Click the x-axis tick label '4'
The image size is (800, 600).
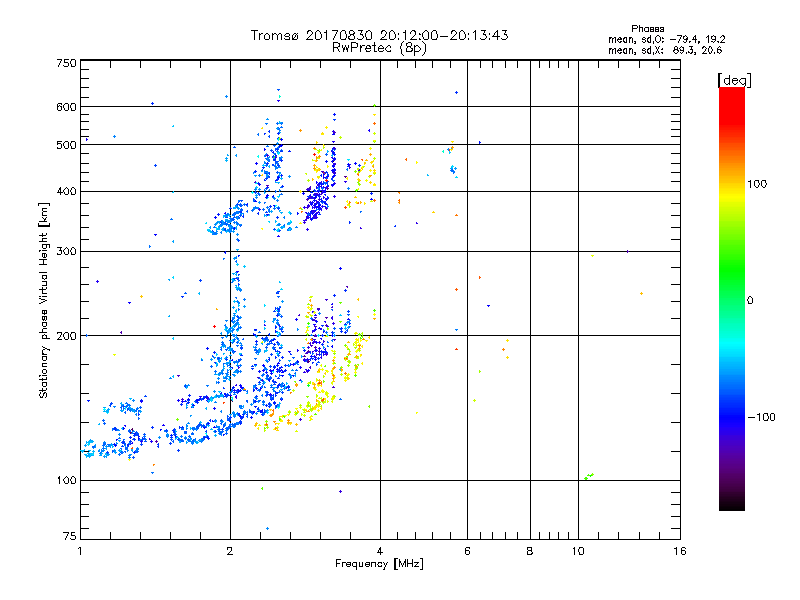coord(380,551)
